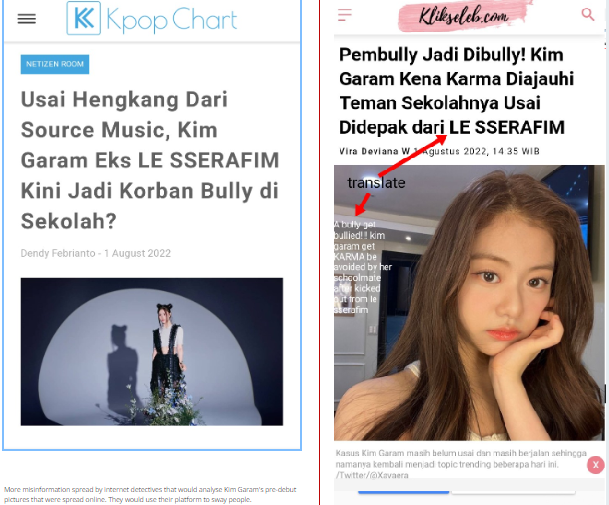The width and height of the screenshot is (609, 505).
Task: Open the Pembully Jadi Dibully headline
Action: click(456, 91)
